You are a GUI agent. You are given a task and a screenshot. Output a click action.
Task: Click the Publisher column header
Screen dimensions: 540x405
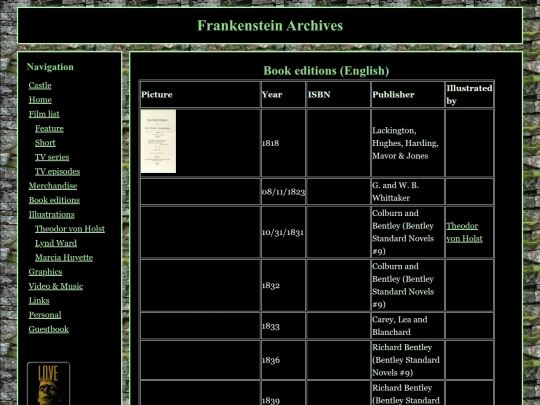[x=408, y=95]
